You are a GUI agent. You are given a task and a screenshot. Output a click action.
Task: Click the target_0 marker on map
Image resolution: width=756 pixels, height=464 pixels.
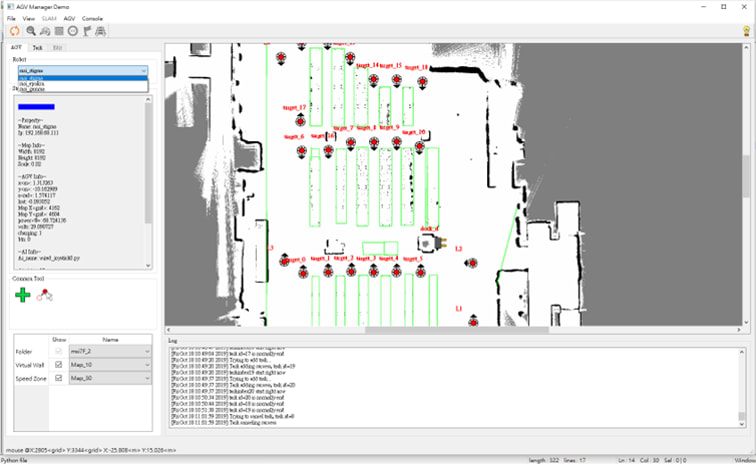(303, 273)
